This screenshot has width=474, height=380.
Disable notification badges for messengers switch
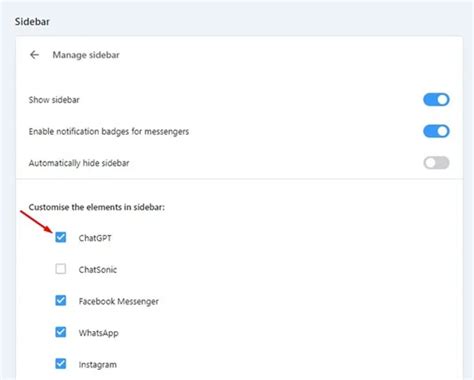coord(436,131)
